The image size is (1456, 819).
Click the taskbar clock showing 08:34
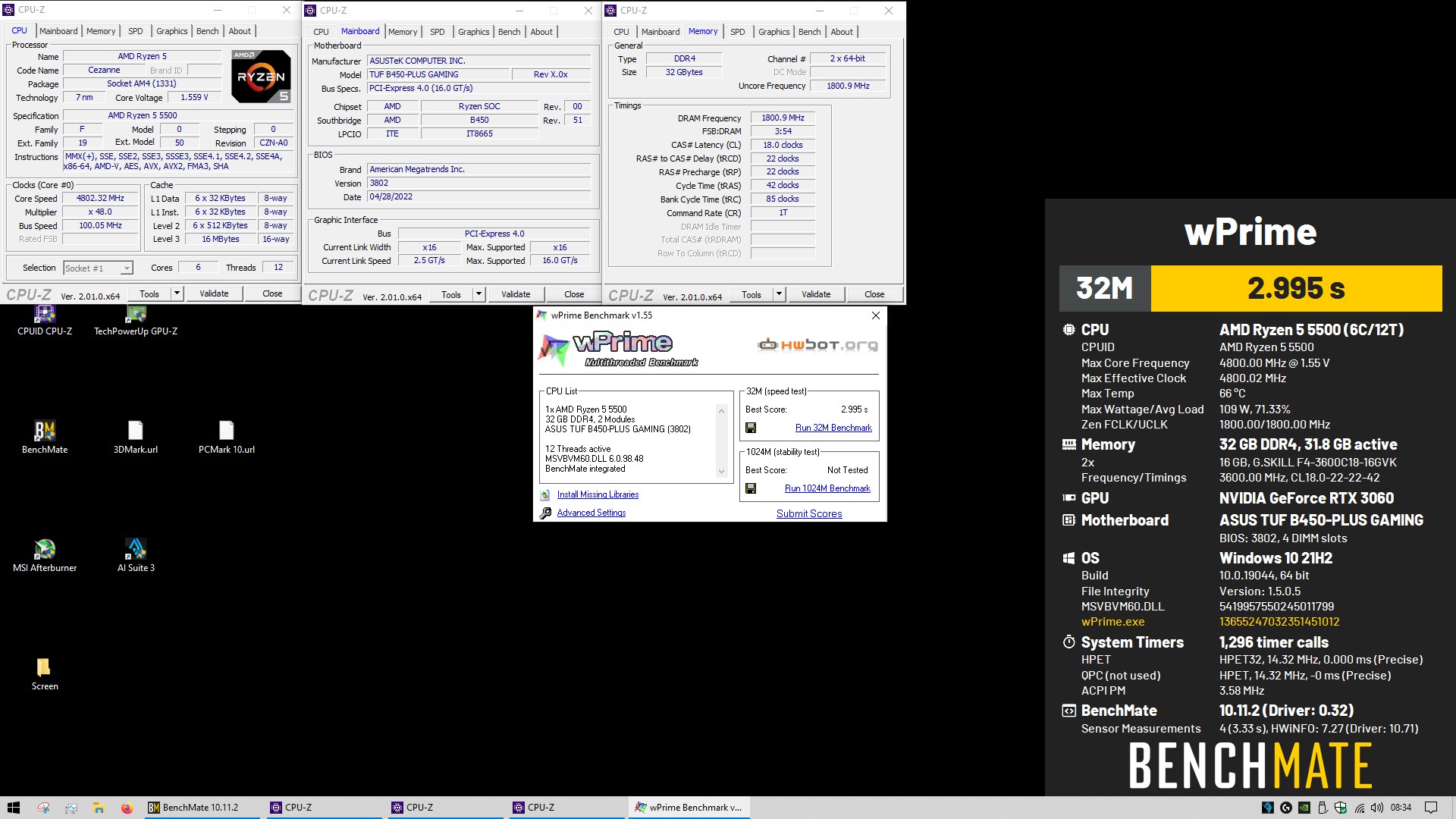pyautogui.click(x=1401, y=808)
